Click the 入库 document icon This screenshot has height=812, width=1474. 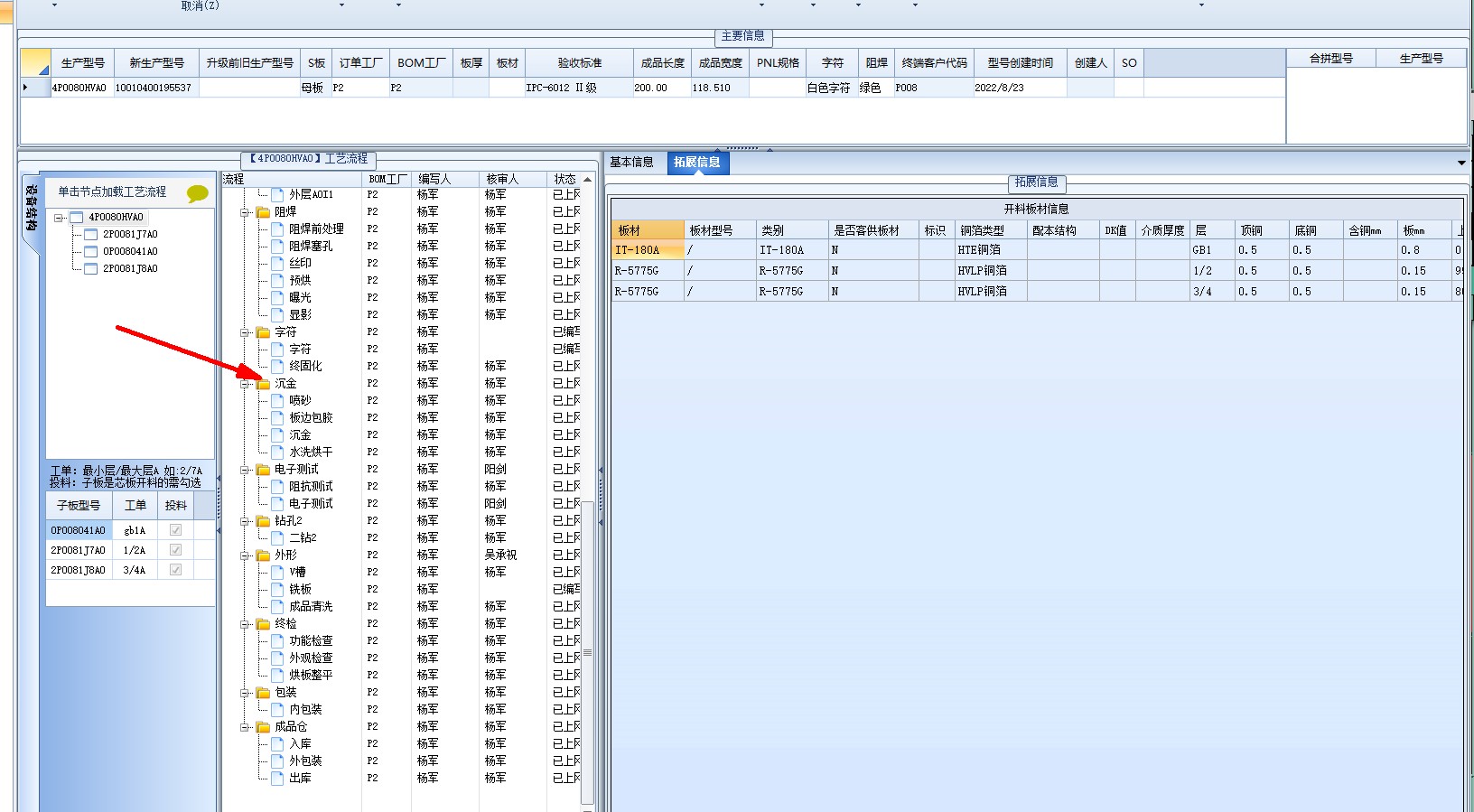[x=277, y=744]
